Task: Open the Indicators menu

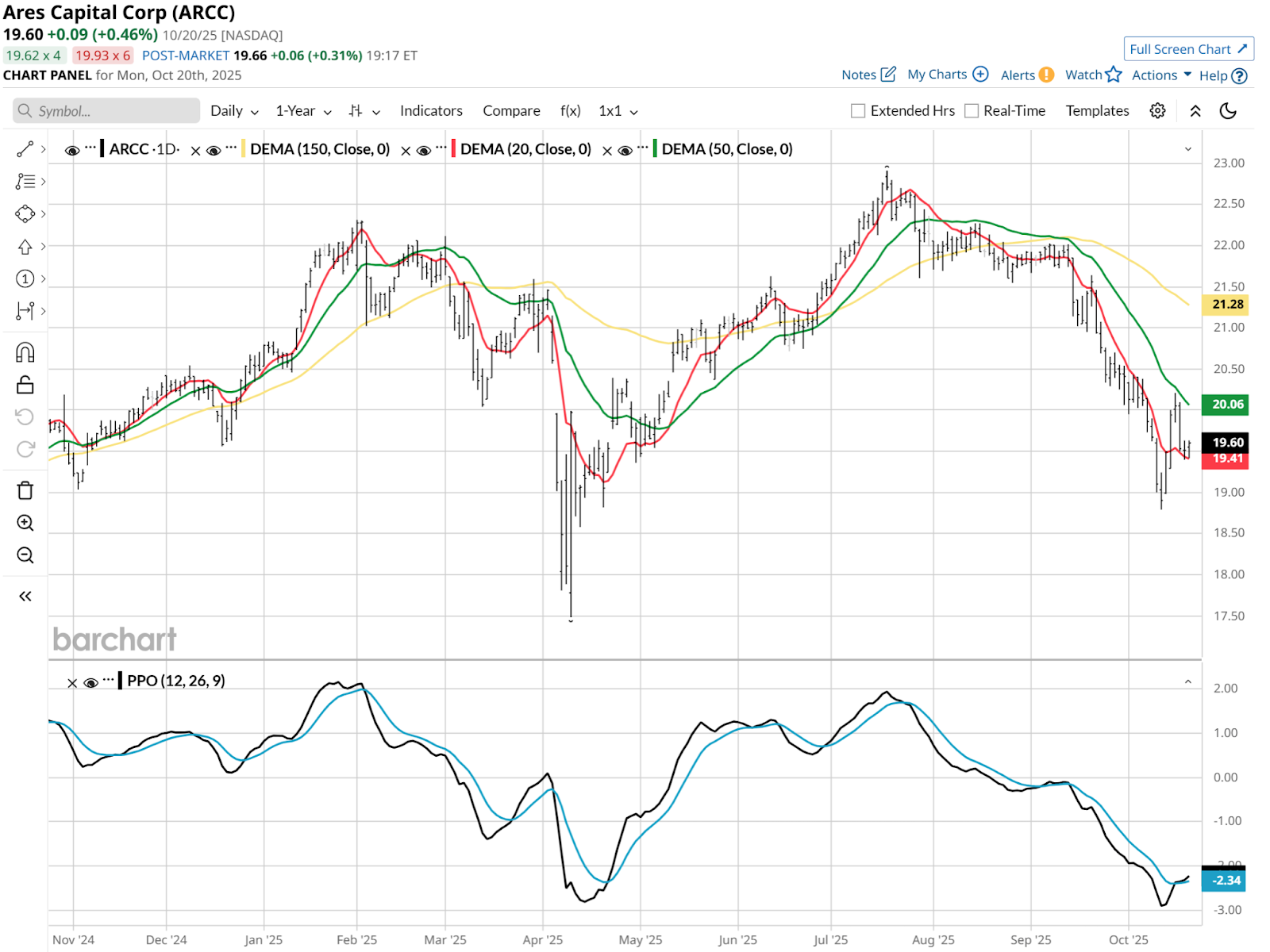Action: (x=431, y=111)
